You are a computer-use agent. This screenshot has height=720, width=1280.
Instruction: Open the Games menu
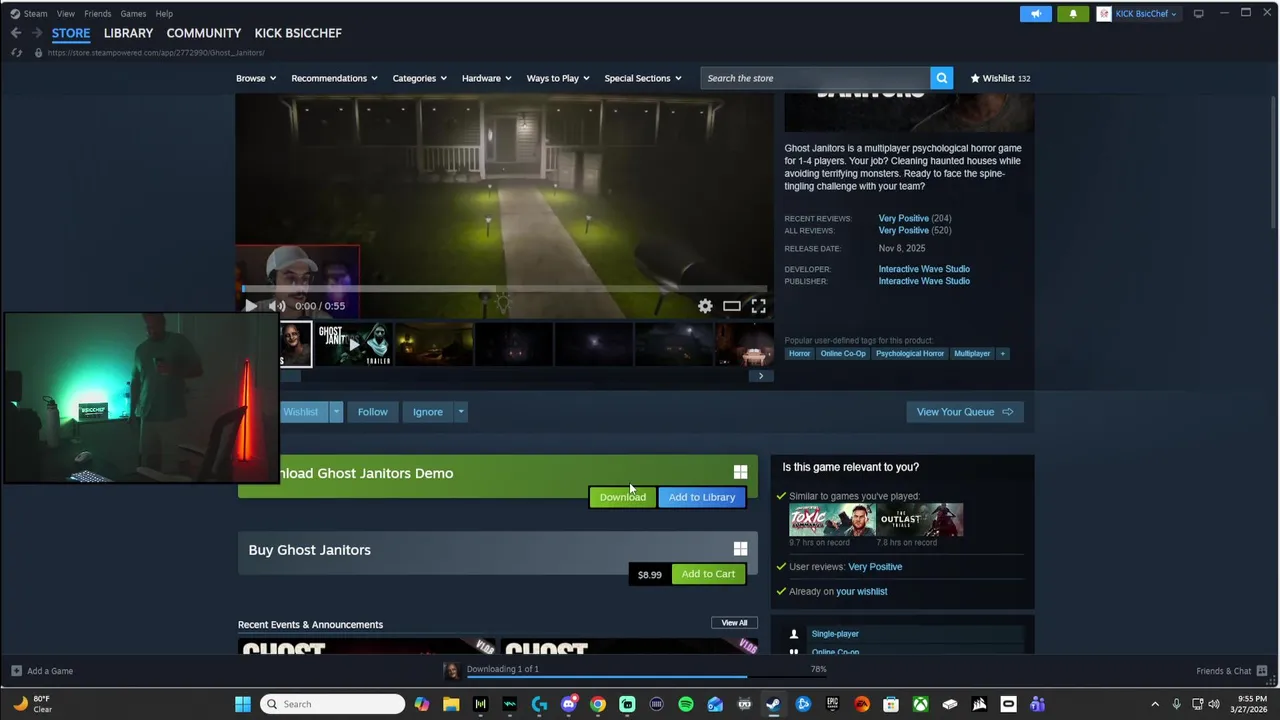point(133,14)
